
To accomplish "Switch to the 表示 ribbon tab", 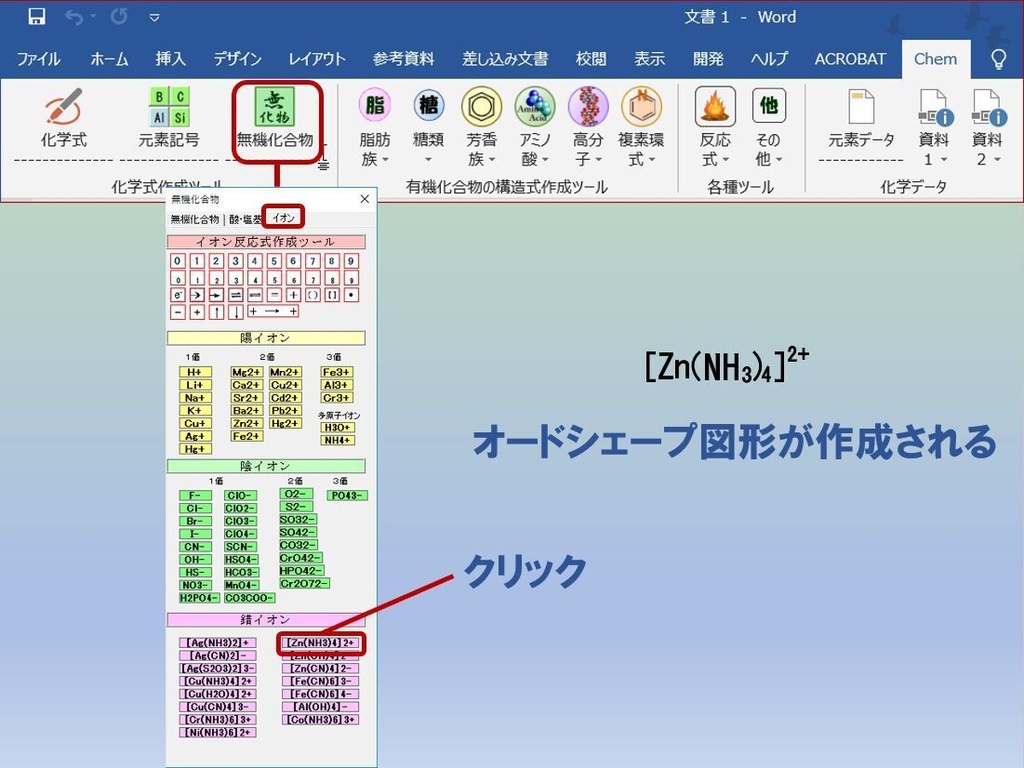I will (650, 59).
